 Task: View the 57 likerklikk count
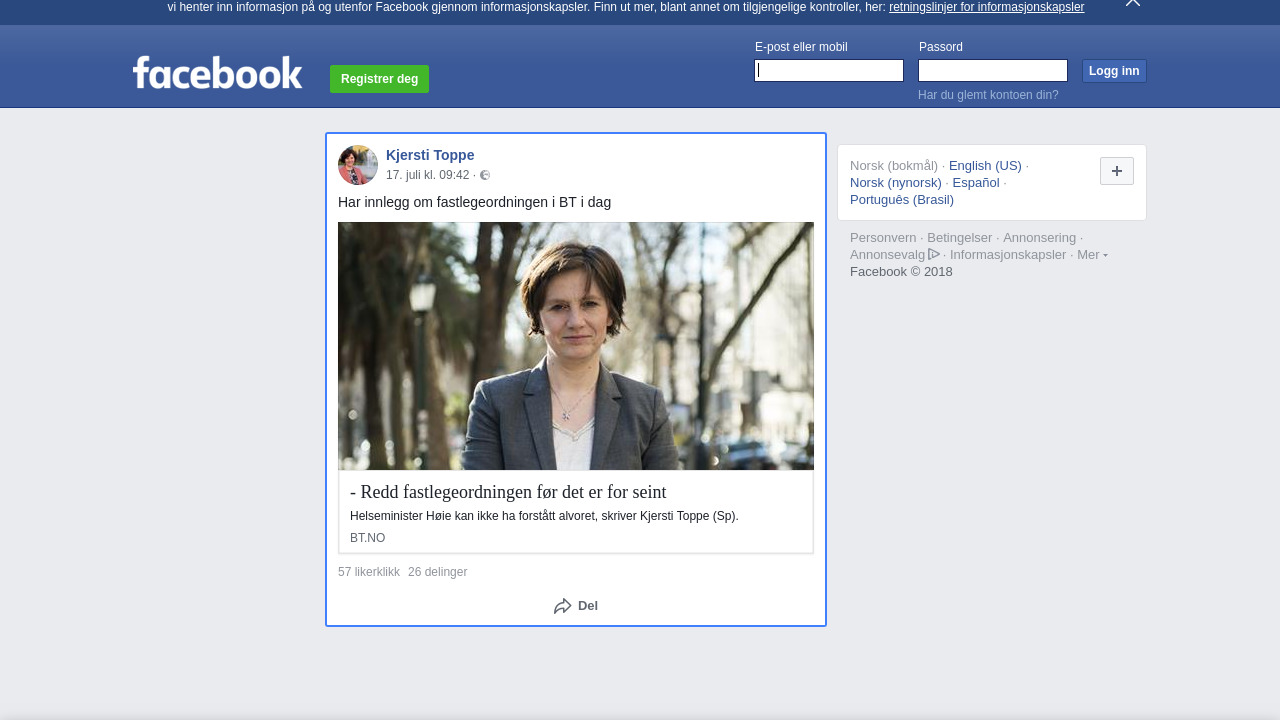[x=369, y=572]
